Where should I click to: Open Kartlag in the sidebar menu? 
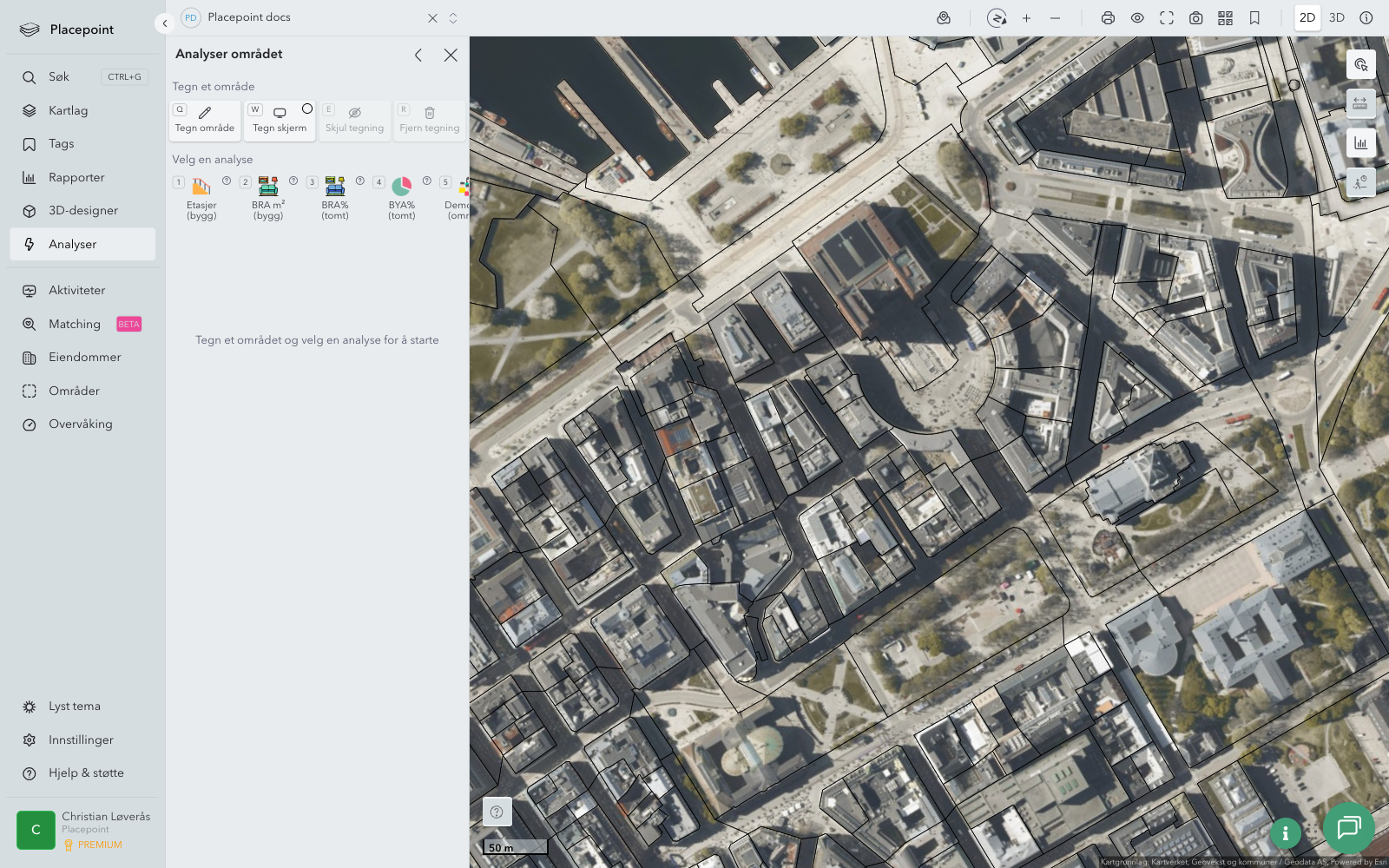[x=68, y=111]
